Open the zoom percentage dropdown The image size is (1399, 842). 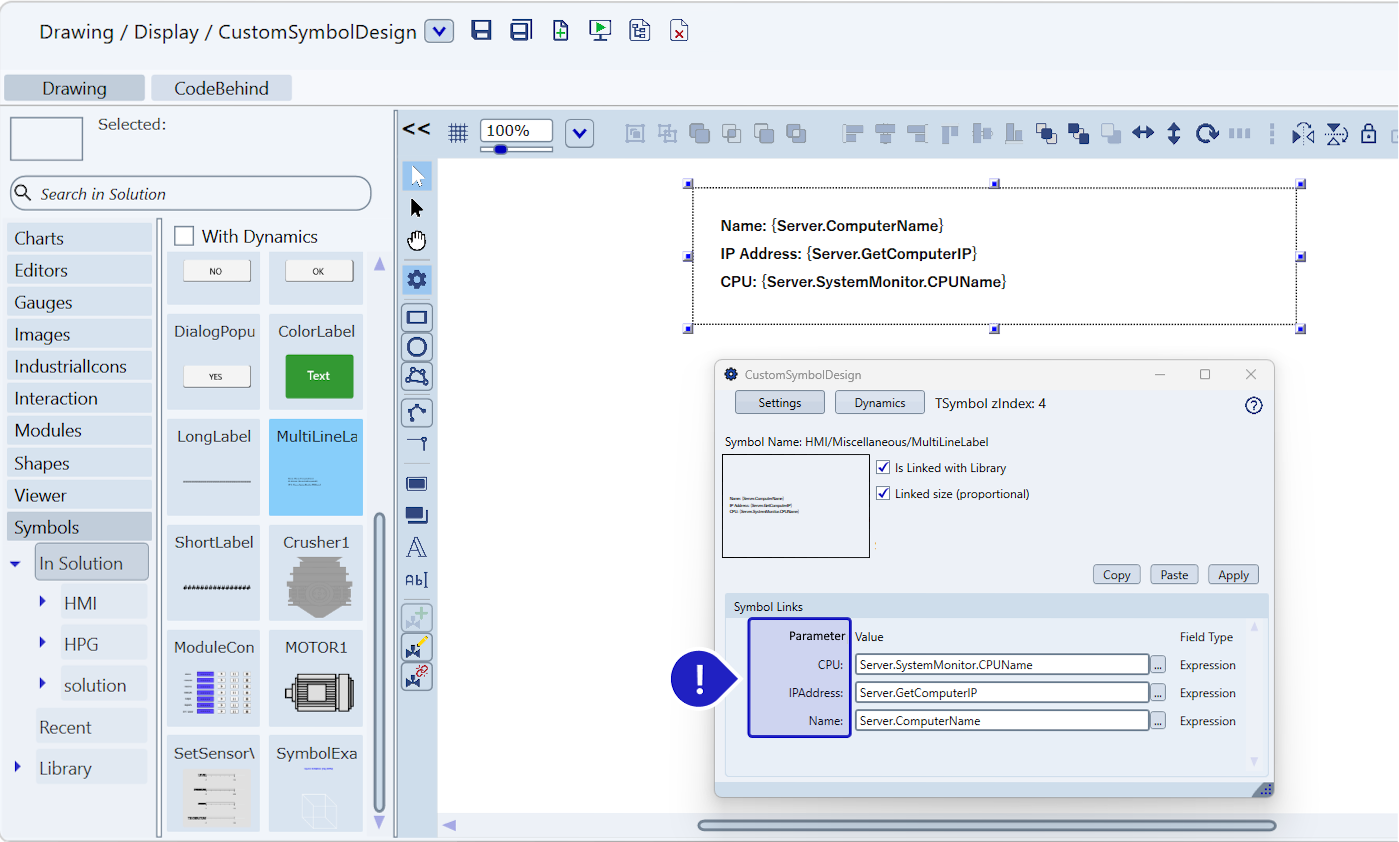coord(580,133)
